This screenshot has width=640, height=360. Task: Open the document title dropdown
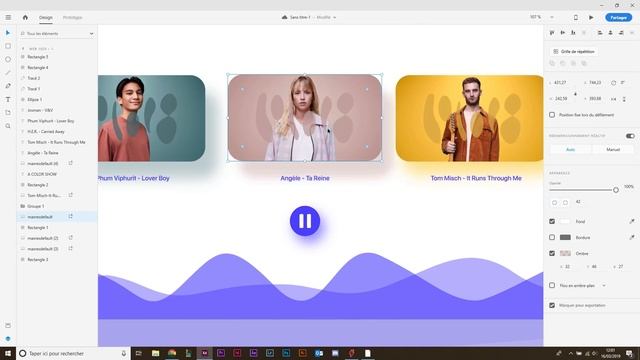pyautogui.click(x=334, y=18)
